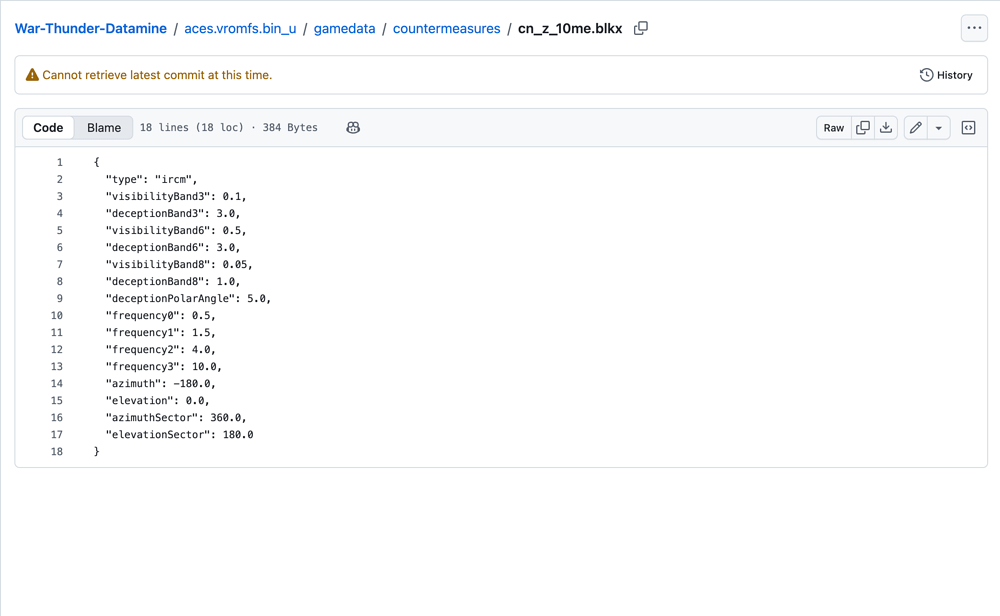Image resolution: width=1000 pixels, height=616 pixels.
Task: Click the "azimuthSector": 360.0 line
Action: tap(176, 418)
